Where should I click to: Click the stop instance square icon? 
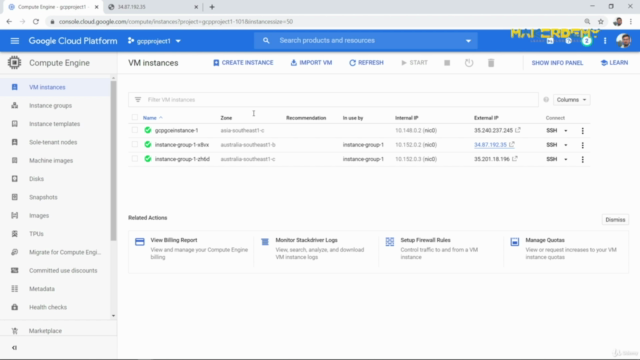coord(447,63)
